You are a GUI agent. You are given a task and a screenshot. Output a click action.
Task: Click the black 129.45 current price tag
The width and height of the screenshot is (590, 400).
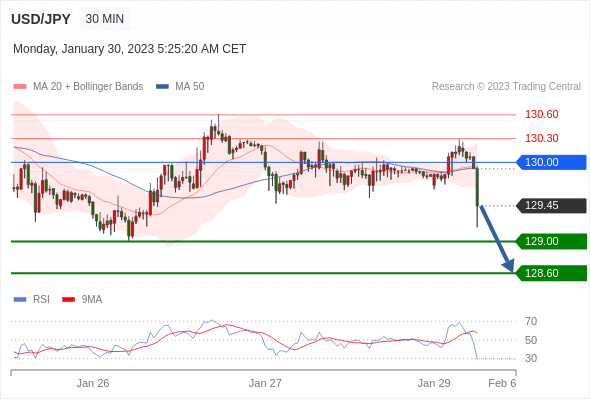pos(551,205)
